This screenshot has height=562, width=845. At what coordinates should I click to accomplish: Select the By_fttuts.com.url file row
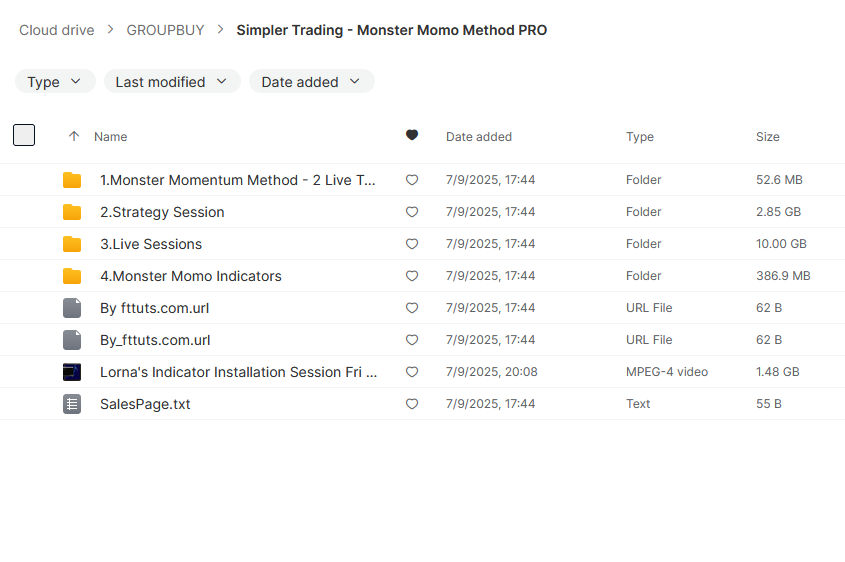pos(422,340)
